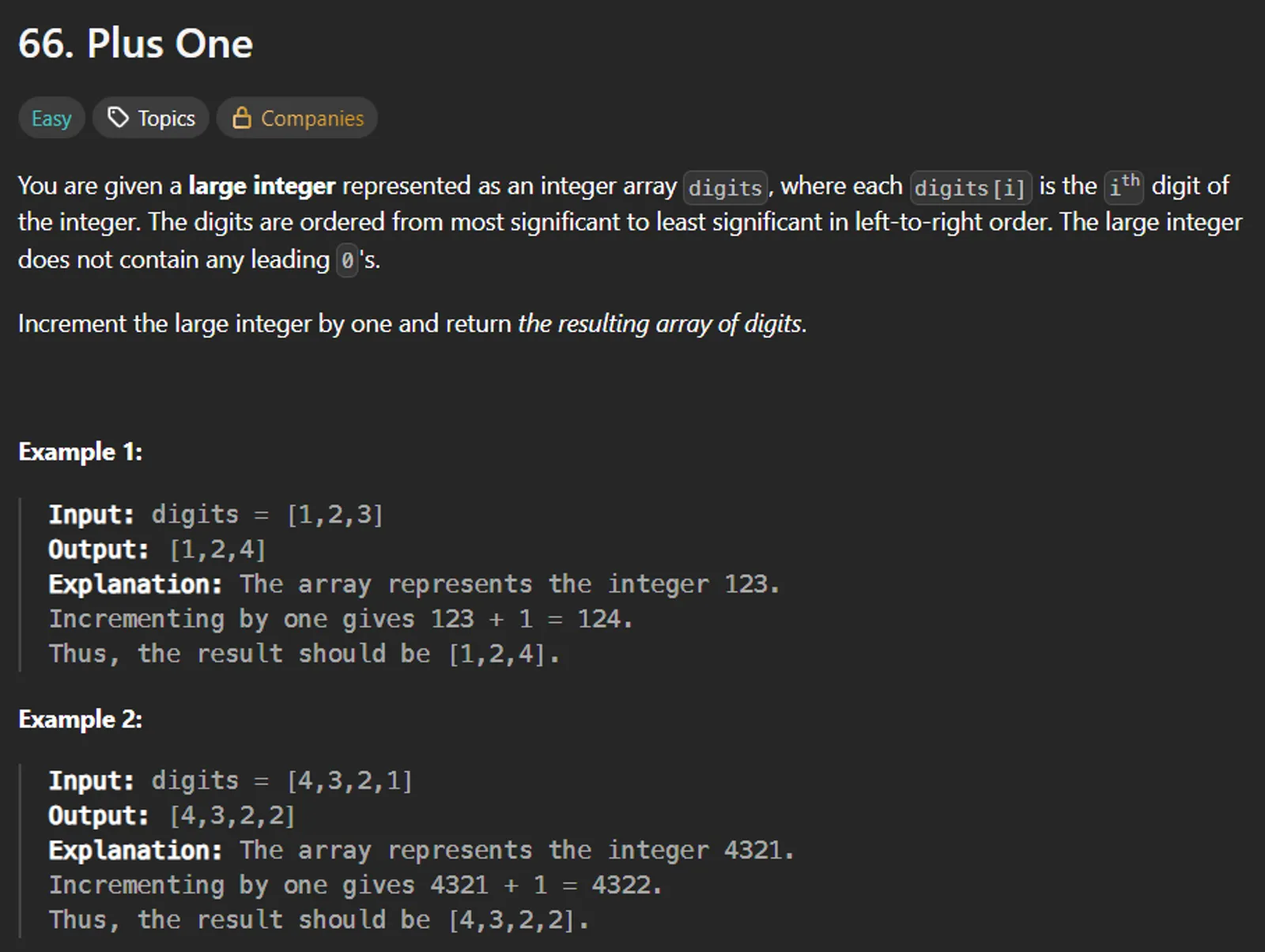Click Example 2 input value [4,3,2,1]

[x=349, y=781]
